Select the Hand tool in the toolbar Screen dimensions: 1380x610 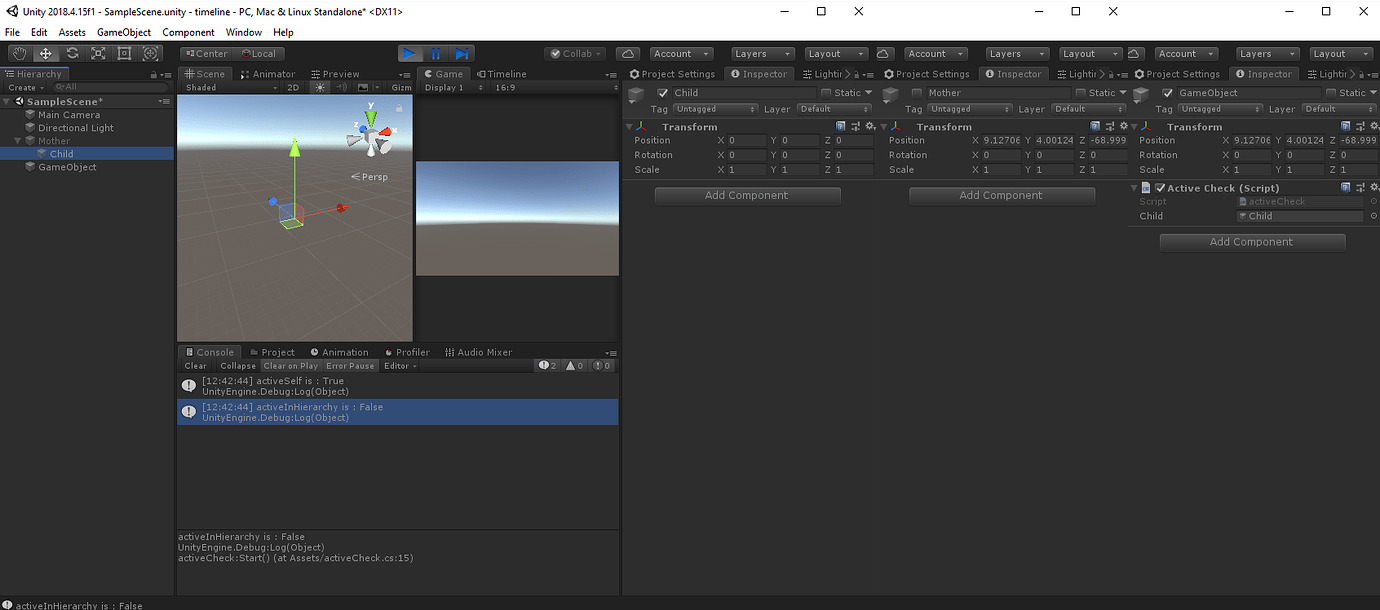coord(18,53)
